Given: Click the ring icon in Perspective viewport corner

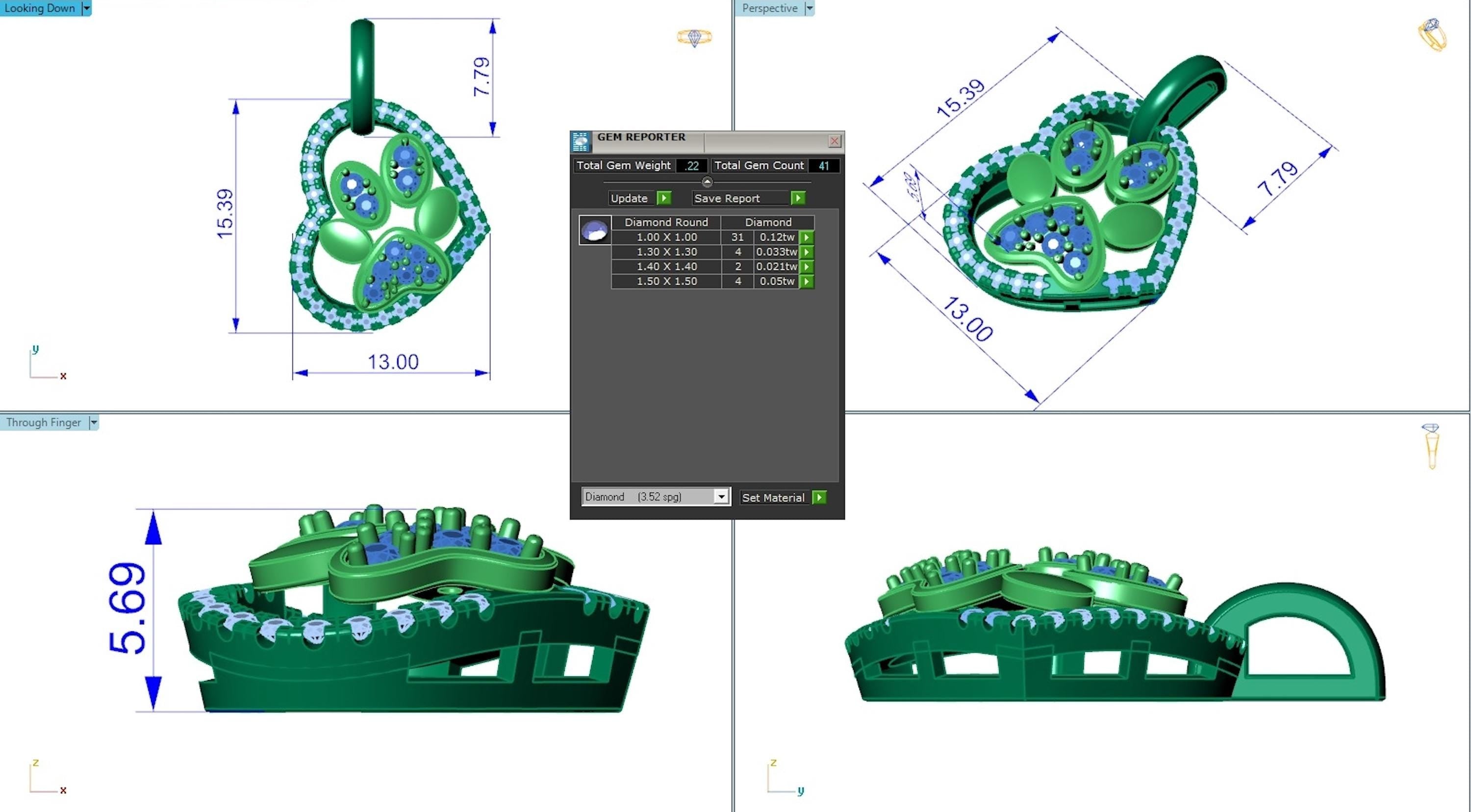Looking at the screenshot, I should point(1433,35).
